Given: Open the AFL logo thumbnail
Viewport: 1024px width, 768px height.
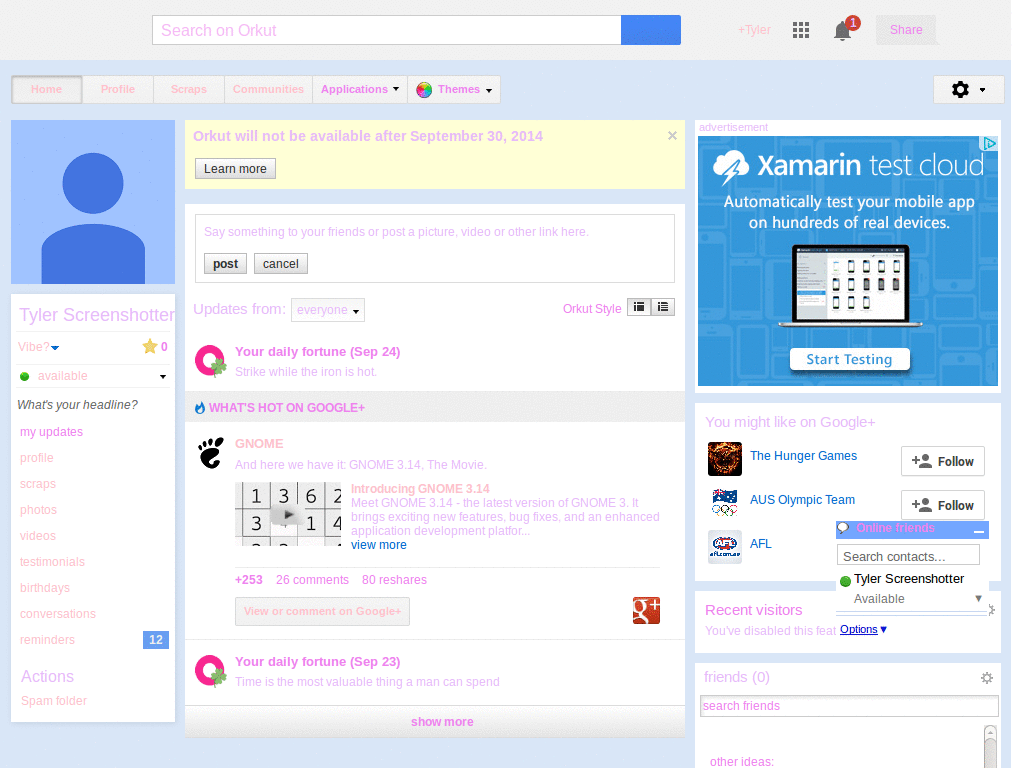Looking at the screenshot, I should (x=725, y=547).
